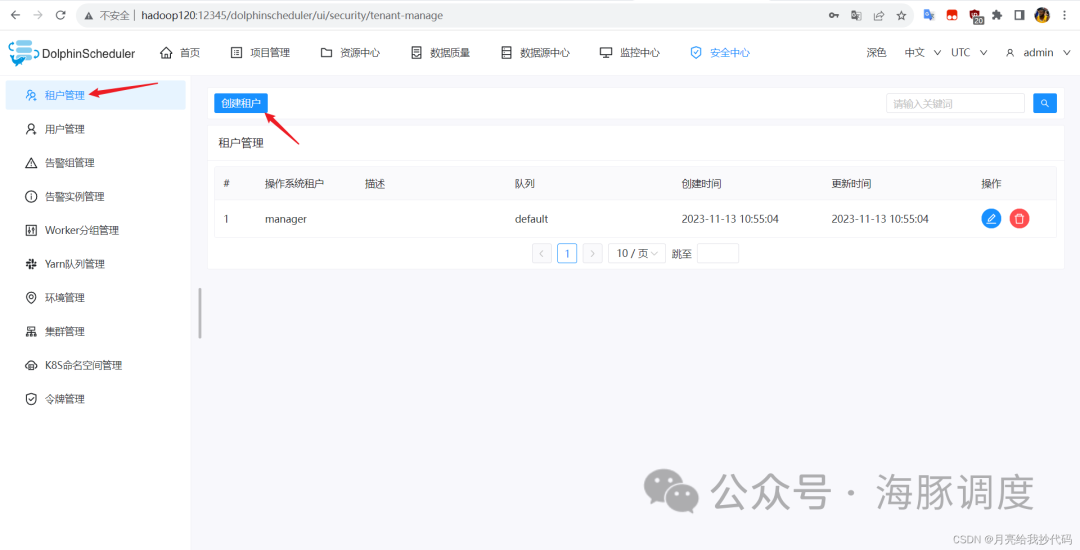Image resolution: width=1080 pixels, height=550 pixels.
Task: Click the blue translate extension icon
Action: (929, 15)
